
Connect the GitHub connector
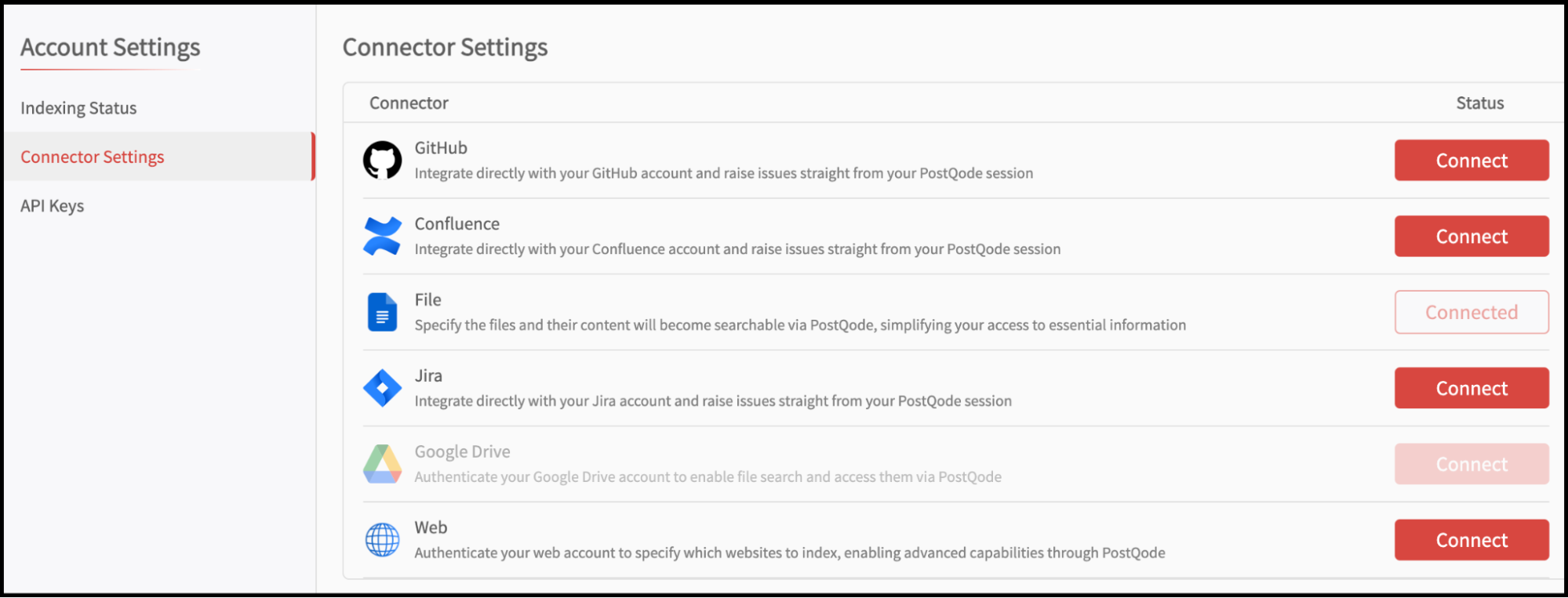pyautogui.click(x=1472, y=161)
